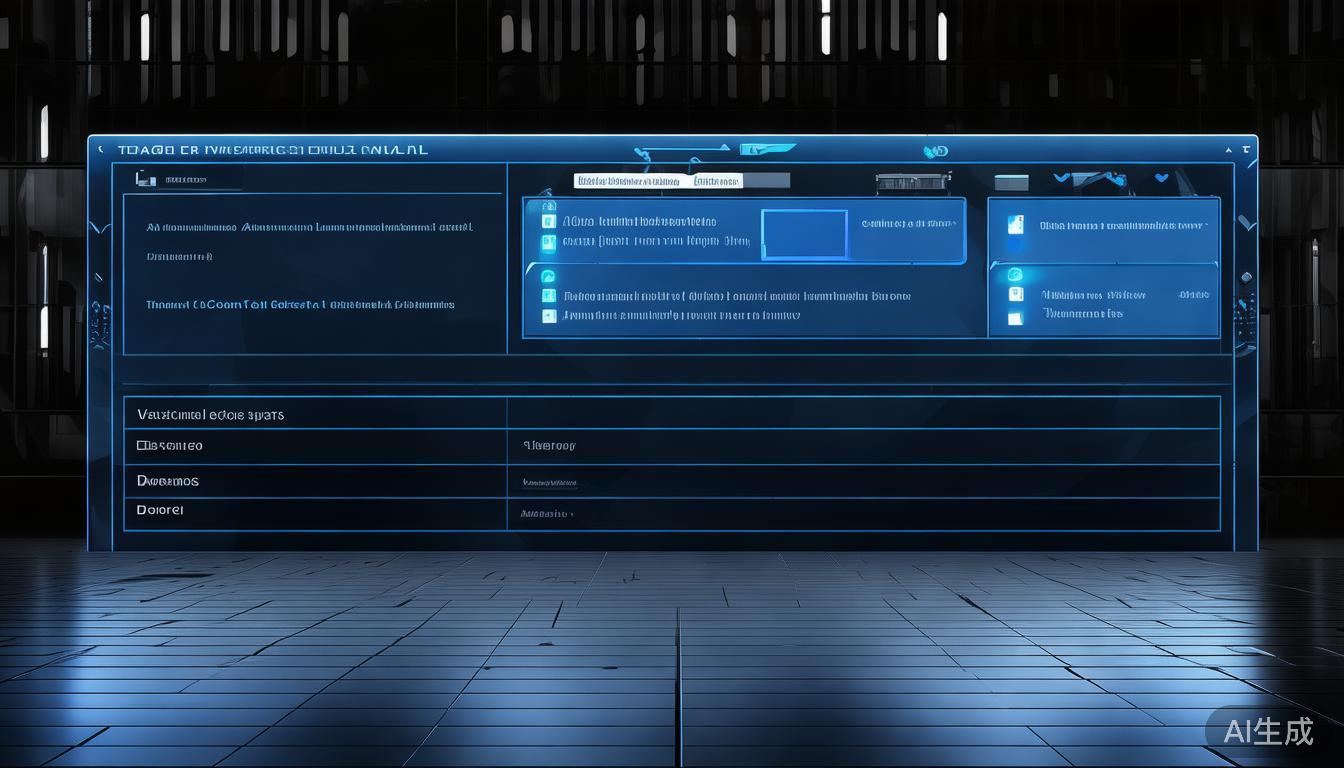This screenshot has height=768, width=1344.
Task: Click the computer icon above the left panel
Action: [146, 179]
